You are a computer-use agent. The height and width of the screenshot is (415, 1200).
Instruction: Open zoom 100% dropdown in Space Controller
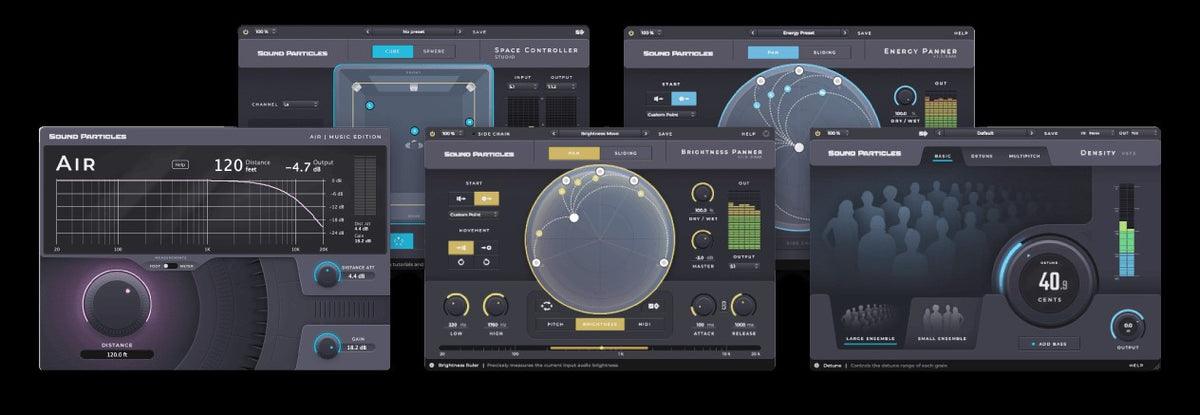265,33
